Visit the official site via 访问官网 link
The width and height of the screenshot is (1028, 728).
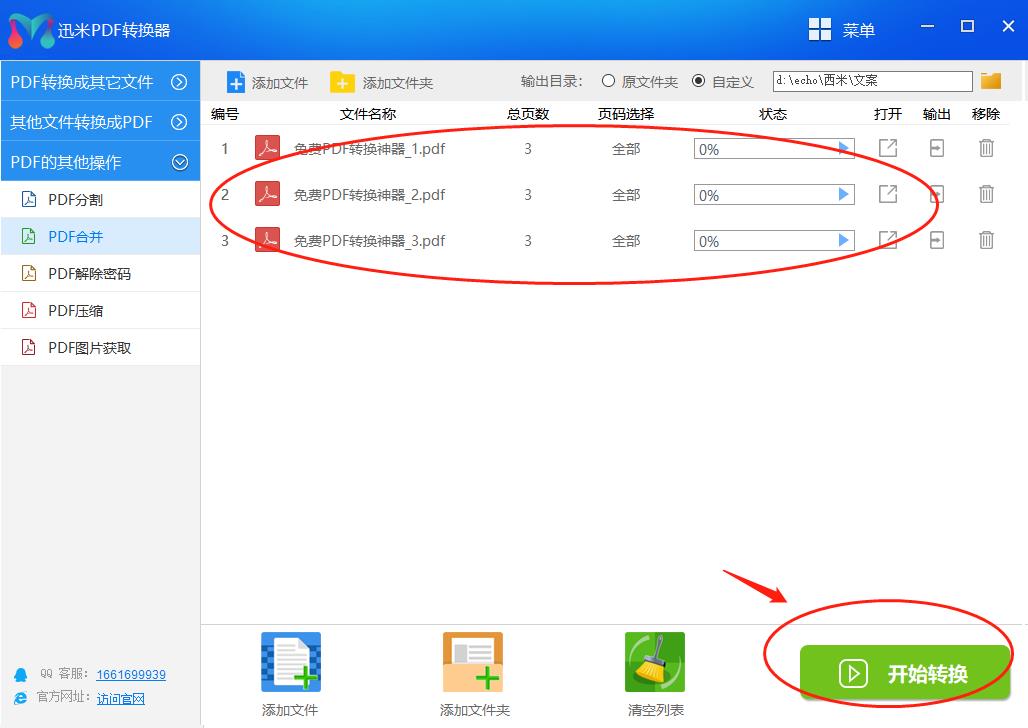click(x=120, y=698)
